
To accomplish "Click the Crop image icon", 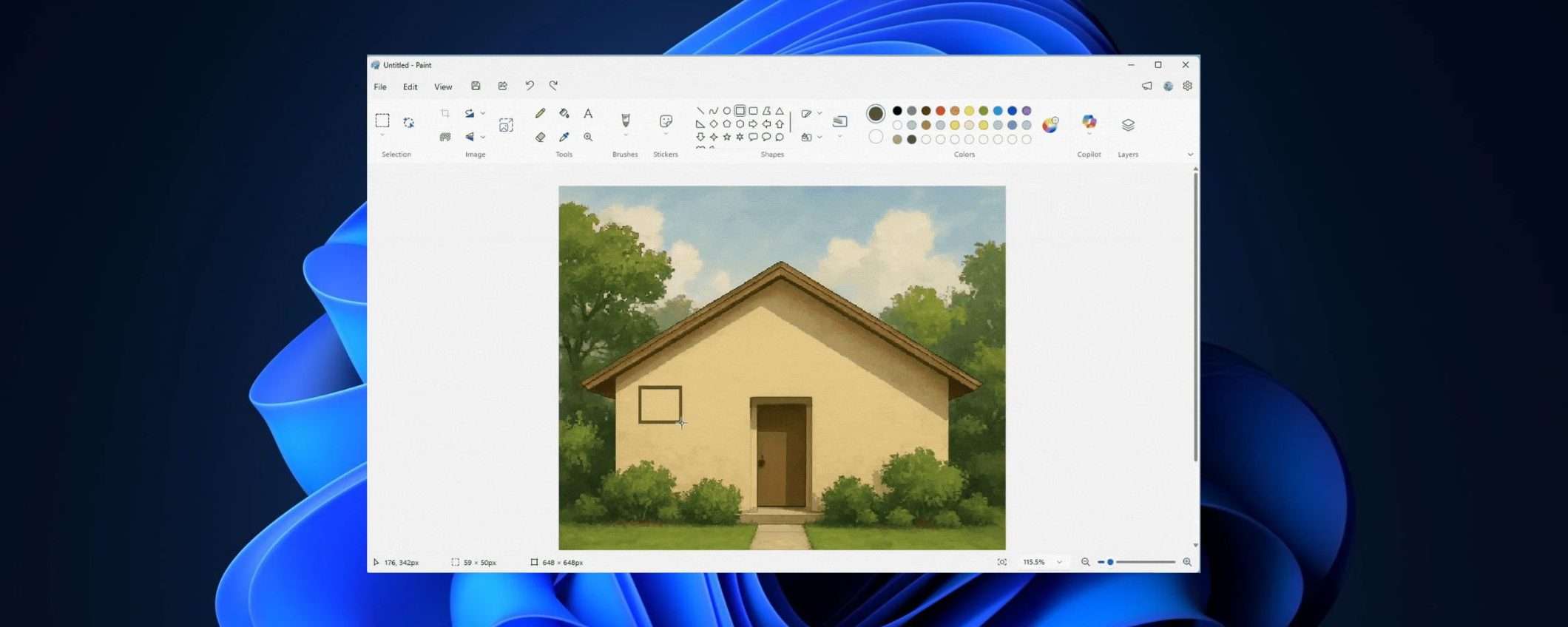I will [445, 113].
